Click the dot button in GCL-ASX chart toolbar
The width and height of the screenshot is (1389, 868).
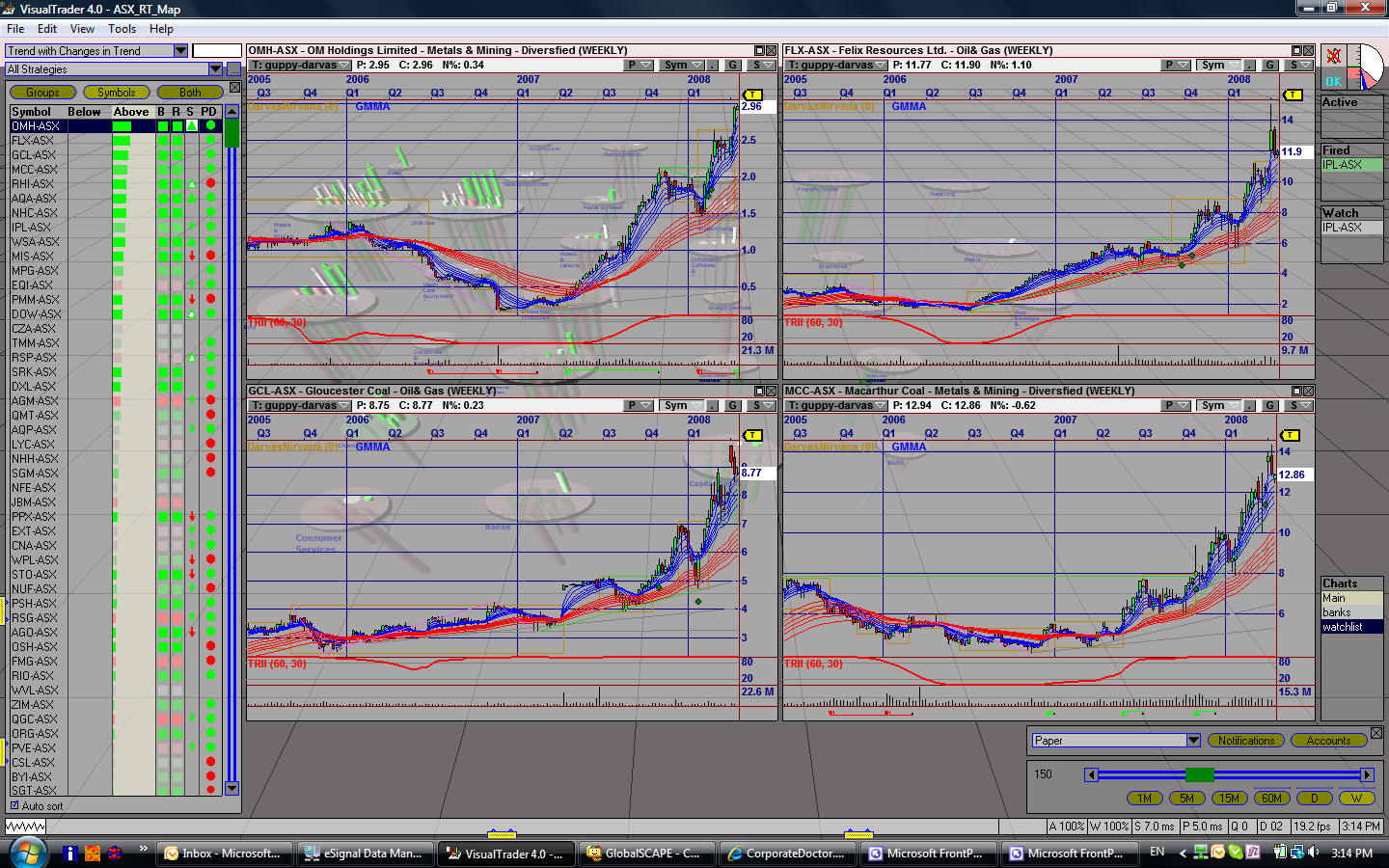(x=714, y=406)
